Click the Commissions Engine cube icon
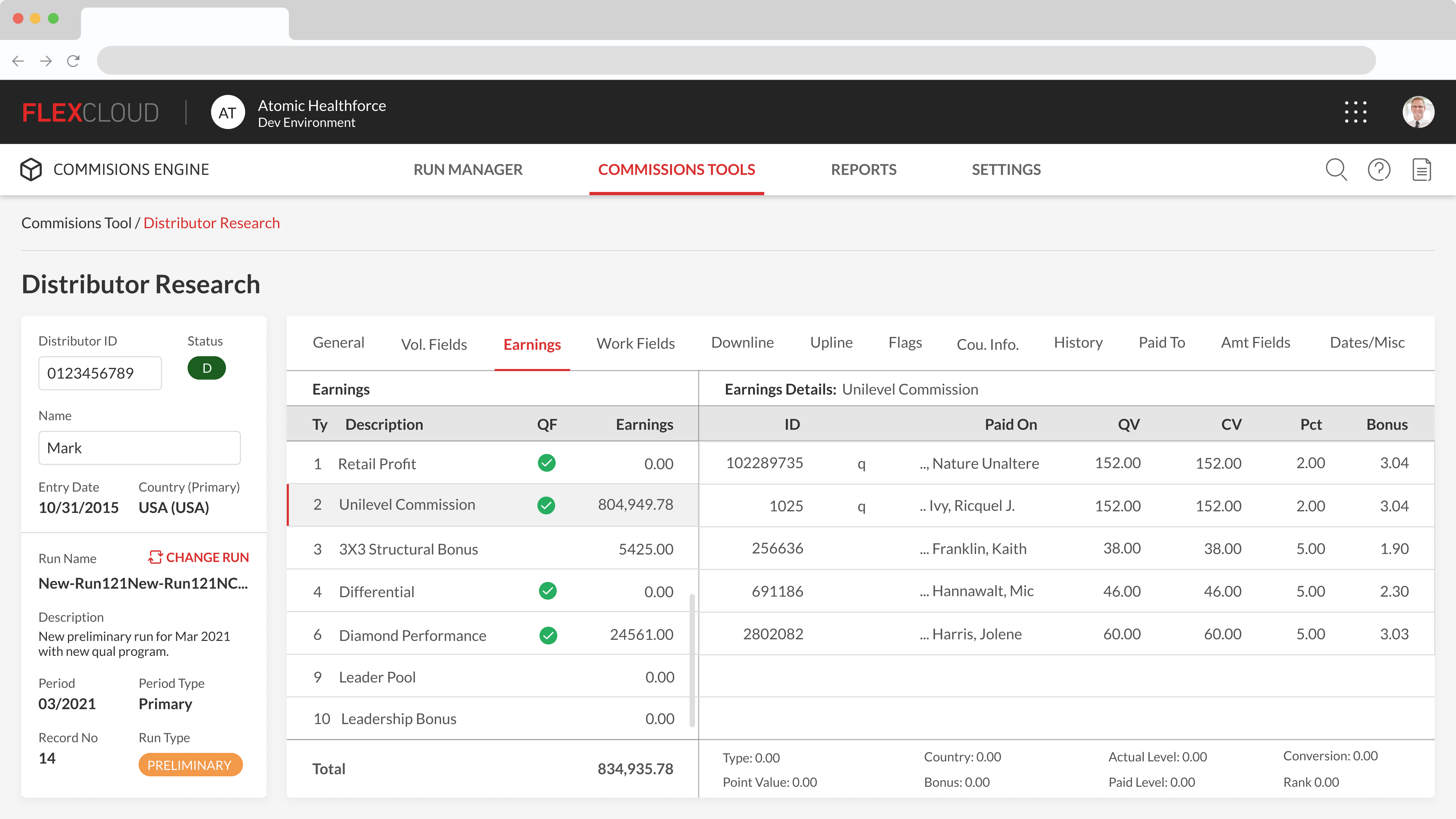The image size is (1456, 819). [31, 169]
